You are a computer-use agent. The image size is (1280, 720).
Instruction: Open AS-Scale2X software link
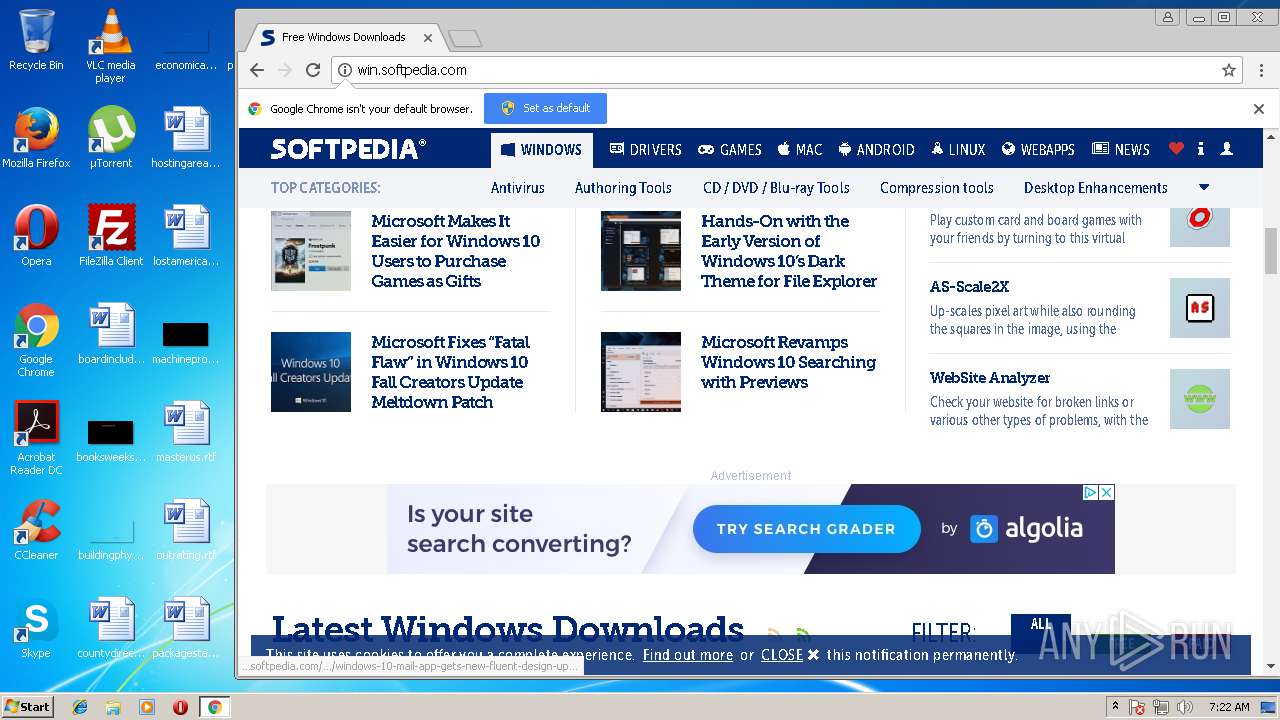coord(969,286)
